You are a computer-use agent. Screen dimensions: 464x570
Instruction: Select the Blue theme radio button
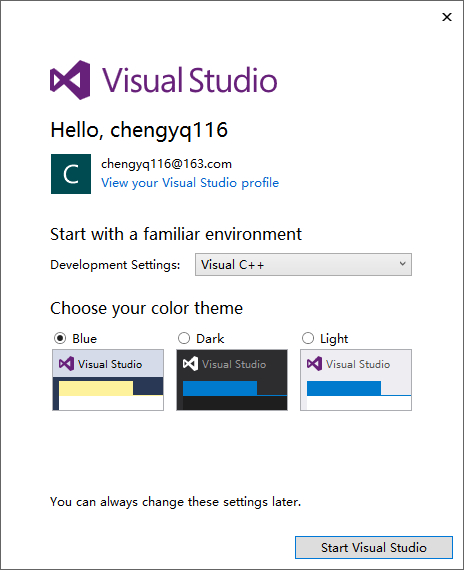60,338
